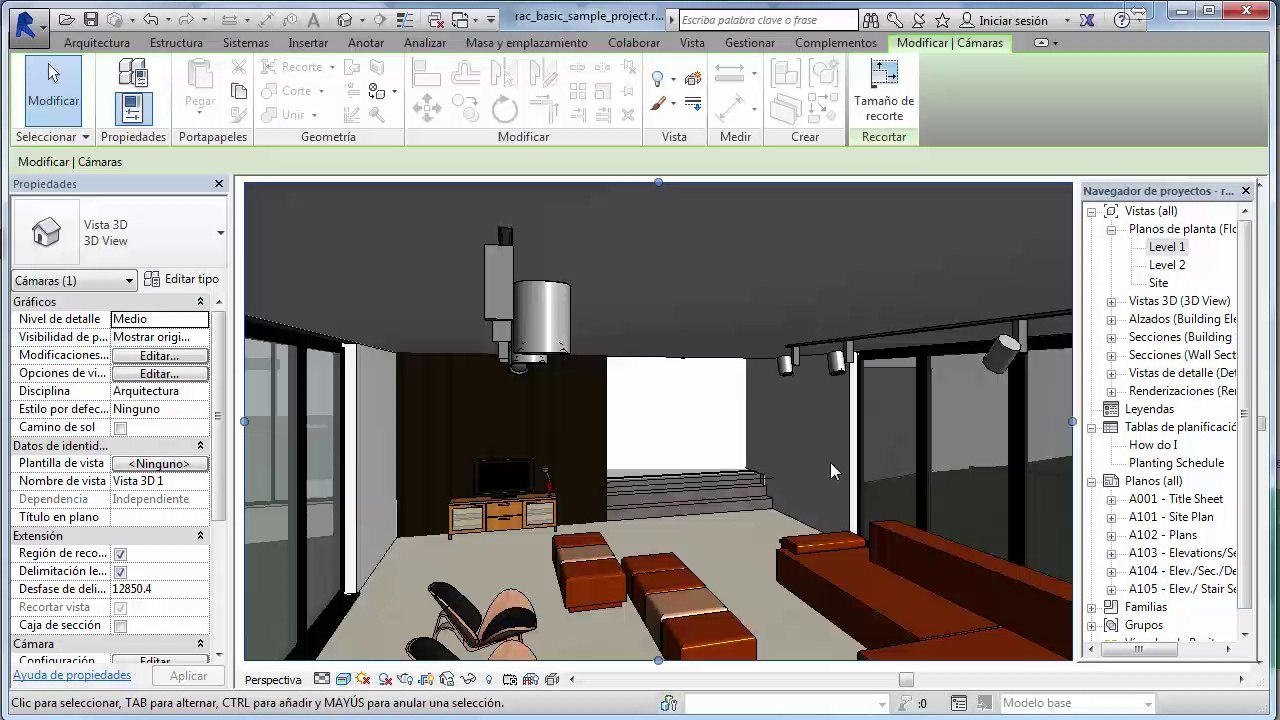
Task: Expand Vistas 3D (3D View) tree node
Action: pyautogui.click(x=1111, y=301)
